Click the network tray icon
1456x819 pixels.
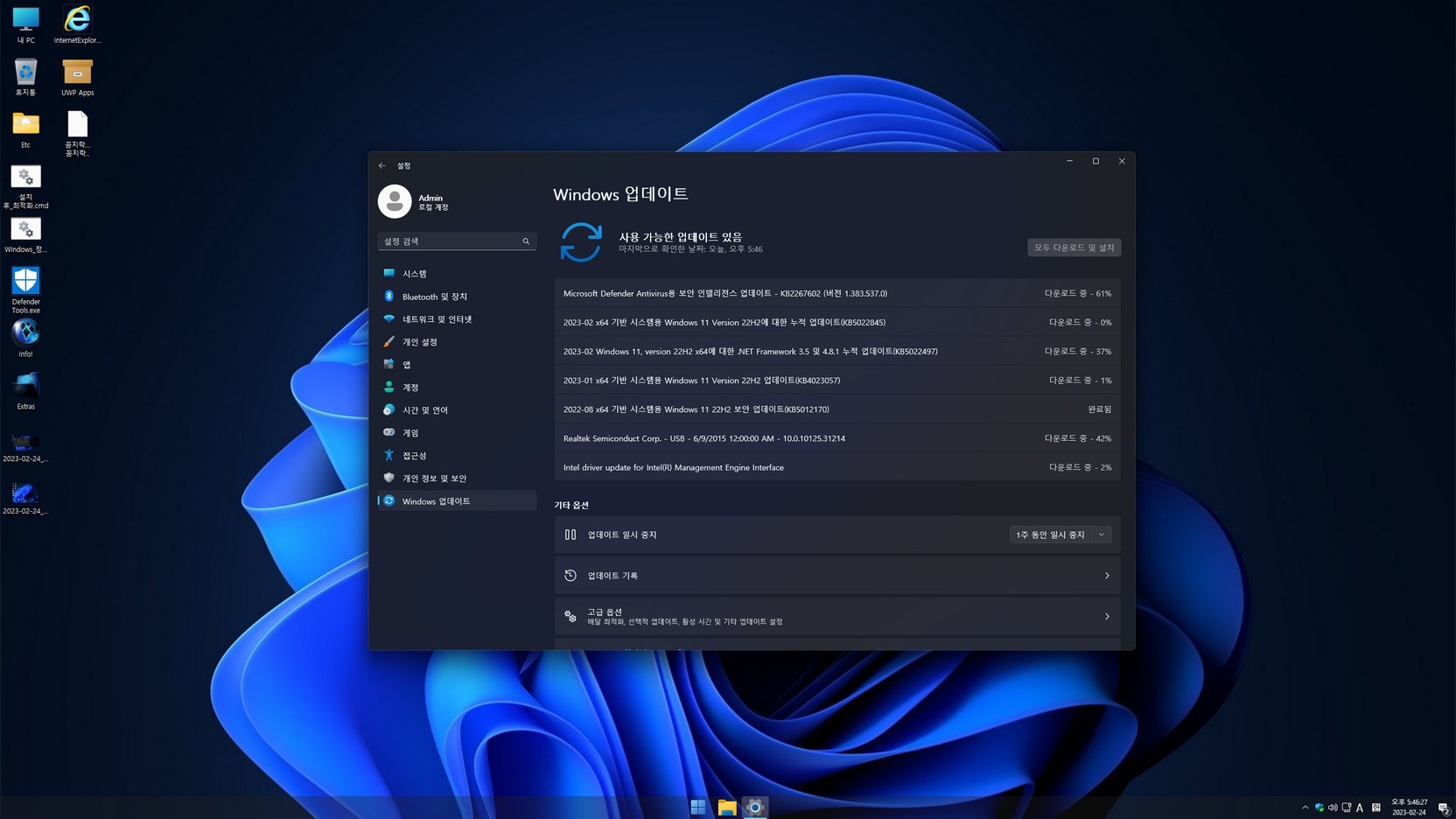[x=1346, y=808]
